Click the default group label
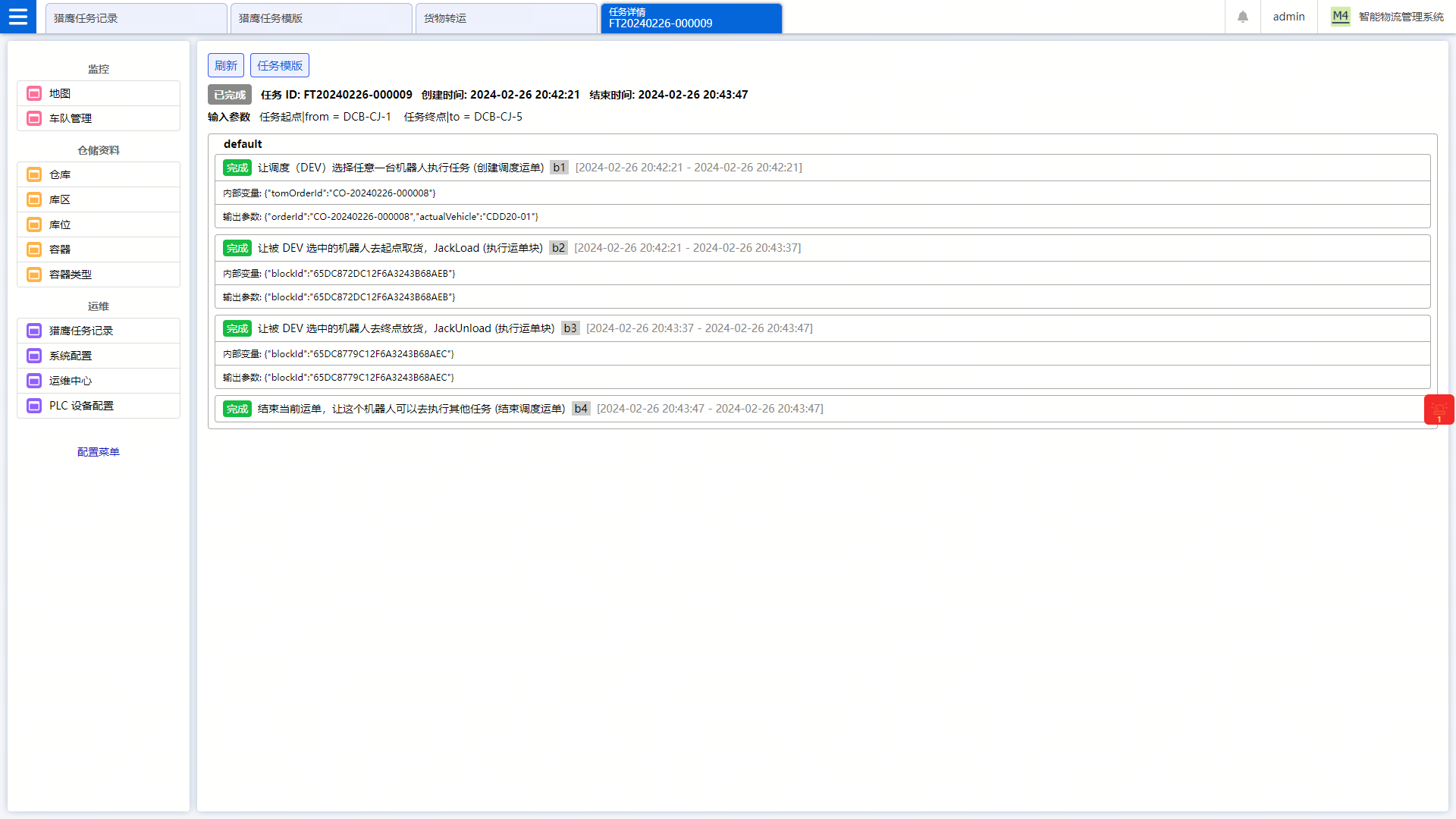1456x819 pixels. point(243,144)
